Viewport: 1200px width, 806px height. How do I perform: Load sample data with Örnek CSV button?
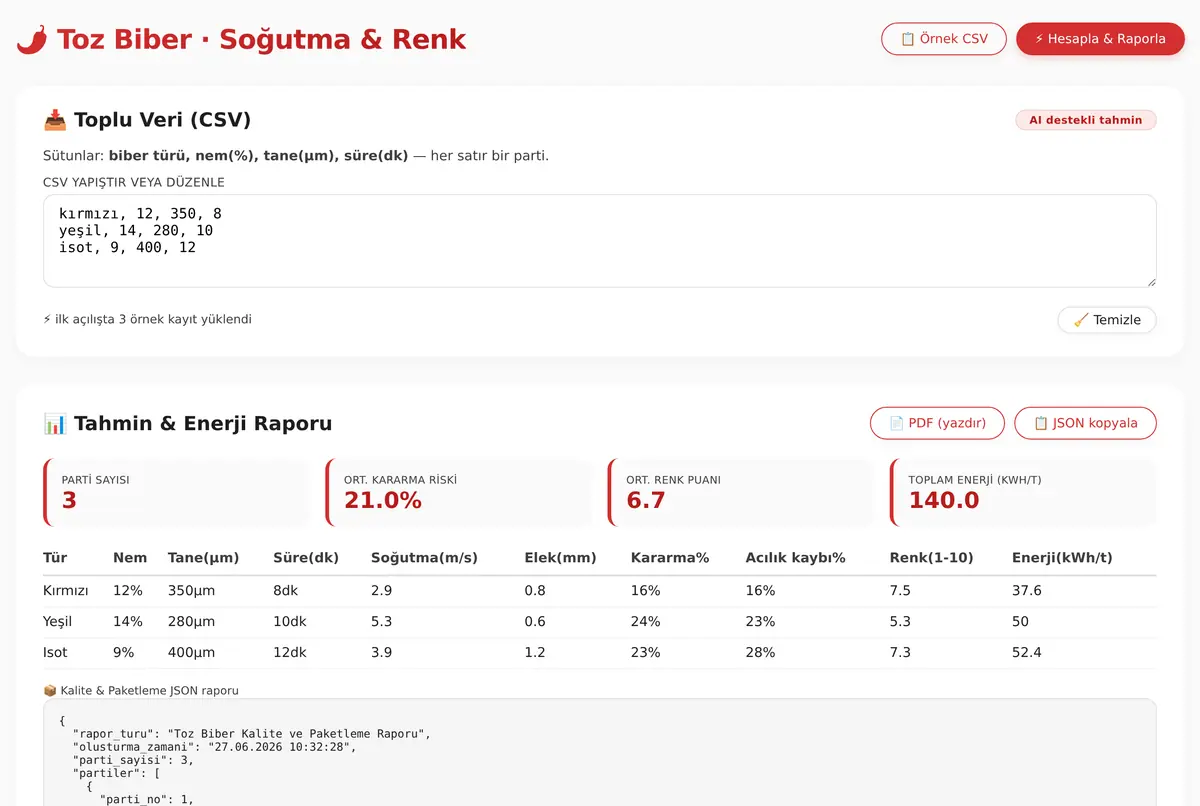tap(944, 39)
